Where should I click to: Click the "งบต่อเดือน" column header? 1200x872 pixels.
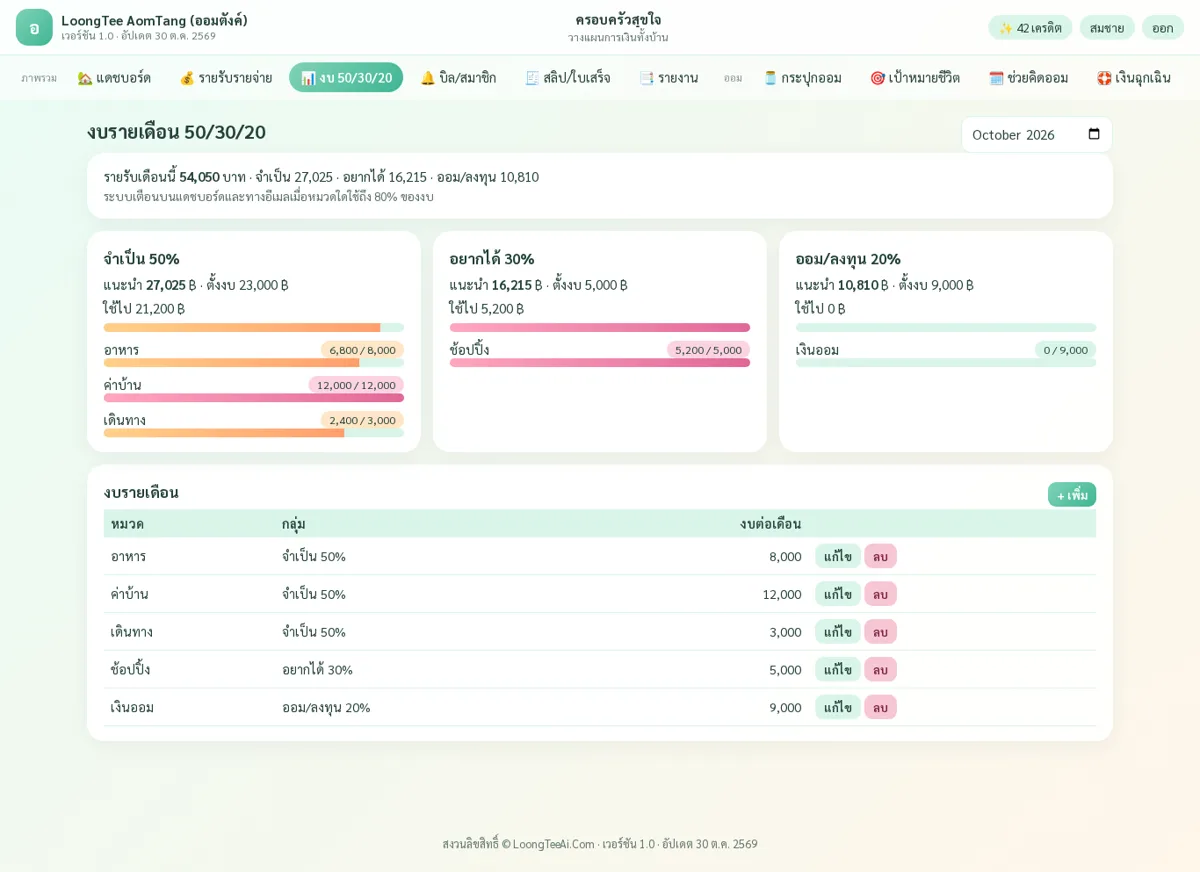770,524
